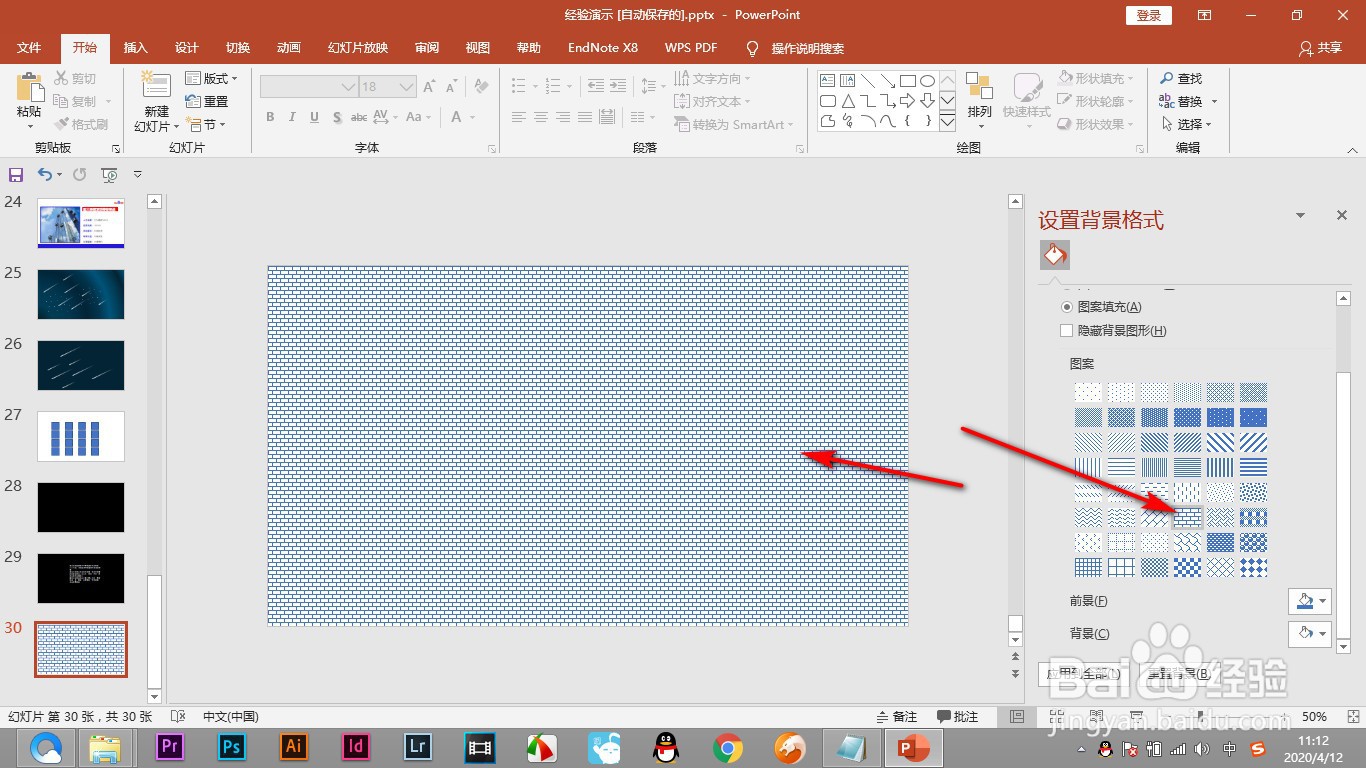Expand the shapes gallery More arrow
Image resolution: width=1366 pixels, height=768 pixels.
click(x=946, y=121)
